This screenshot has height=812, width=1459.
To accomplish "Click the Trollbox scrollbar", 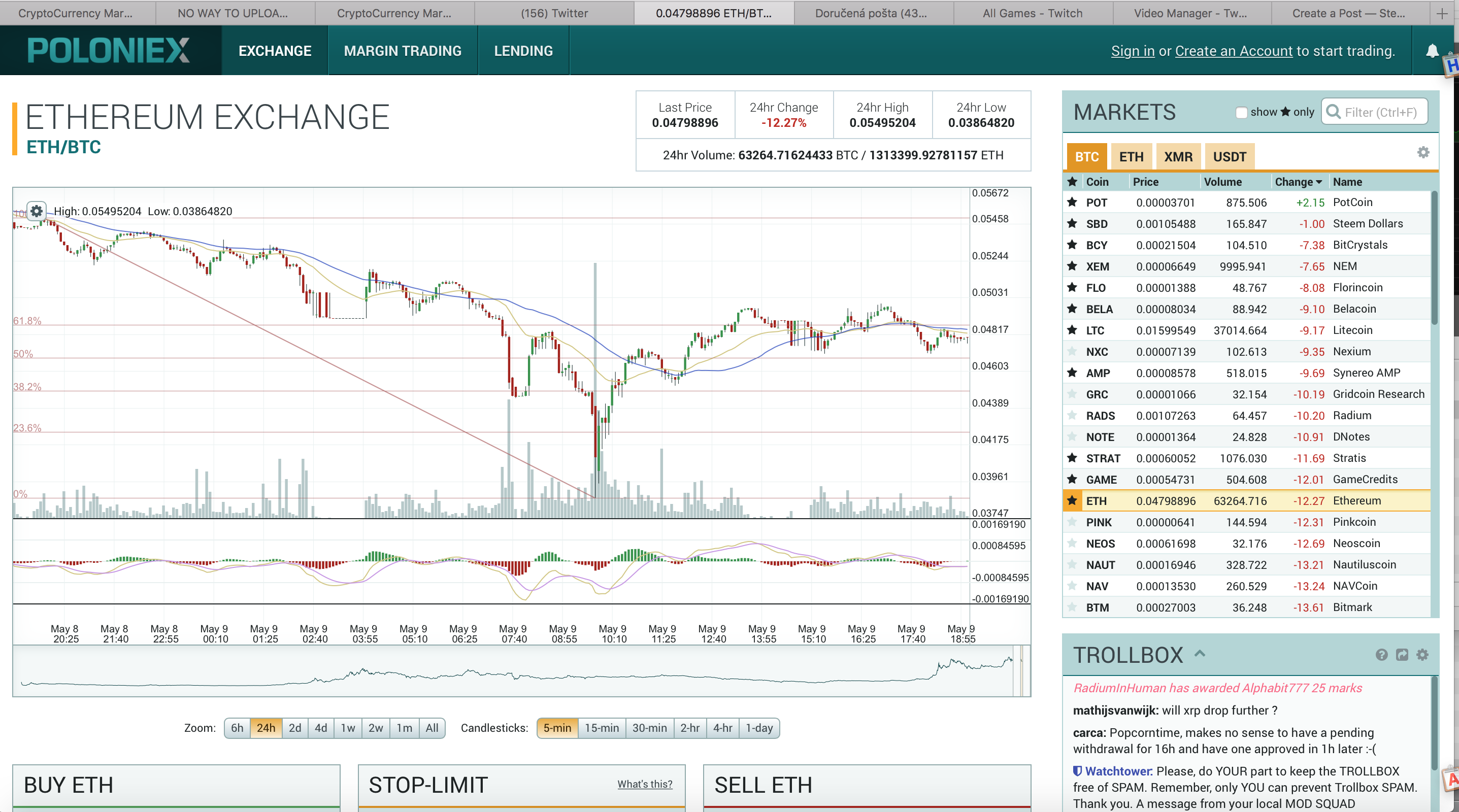I will tap(1434, 723).
